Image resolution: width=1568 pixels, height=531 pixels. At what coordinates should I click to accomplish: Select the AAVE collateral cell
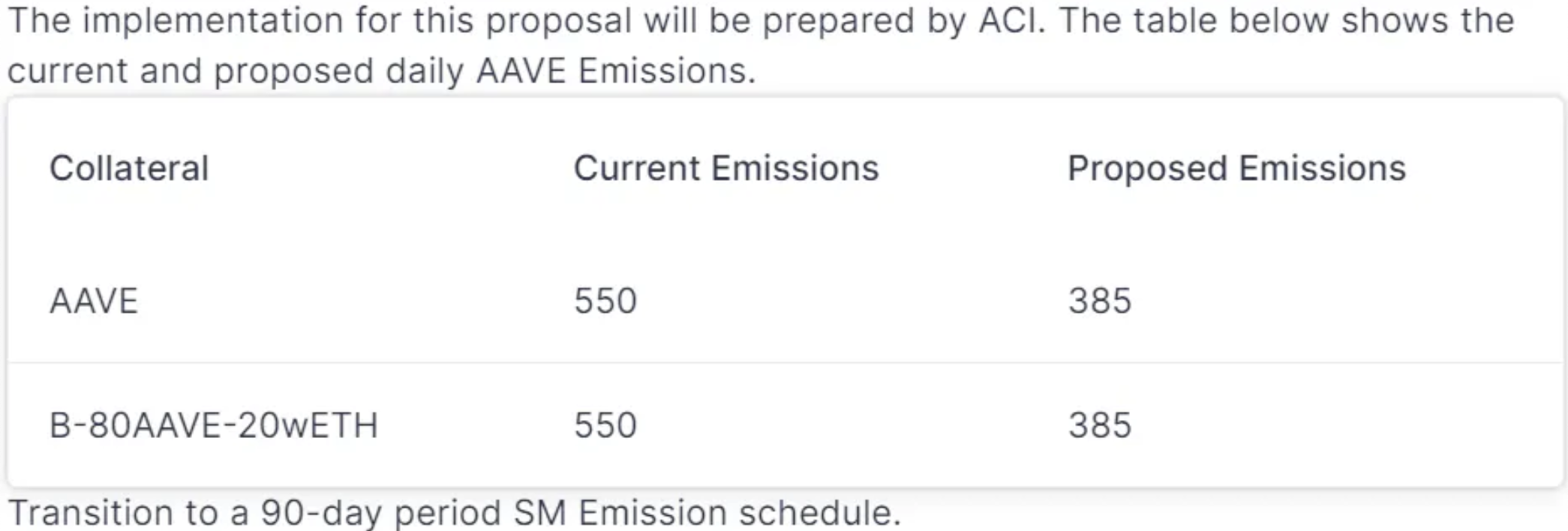point(94,301)
